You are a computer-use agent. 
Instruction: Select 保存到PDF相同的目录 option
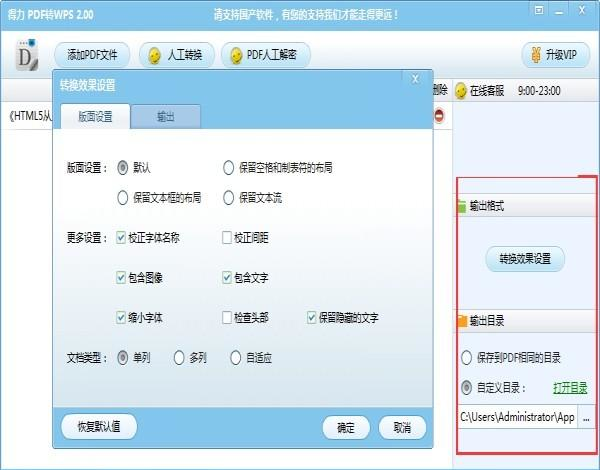pyautogui.click(x=466, y=358)
